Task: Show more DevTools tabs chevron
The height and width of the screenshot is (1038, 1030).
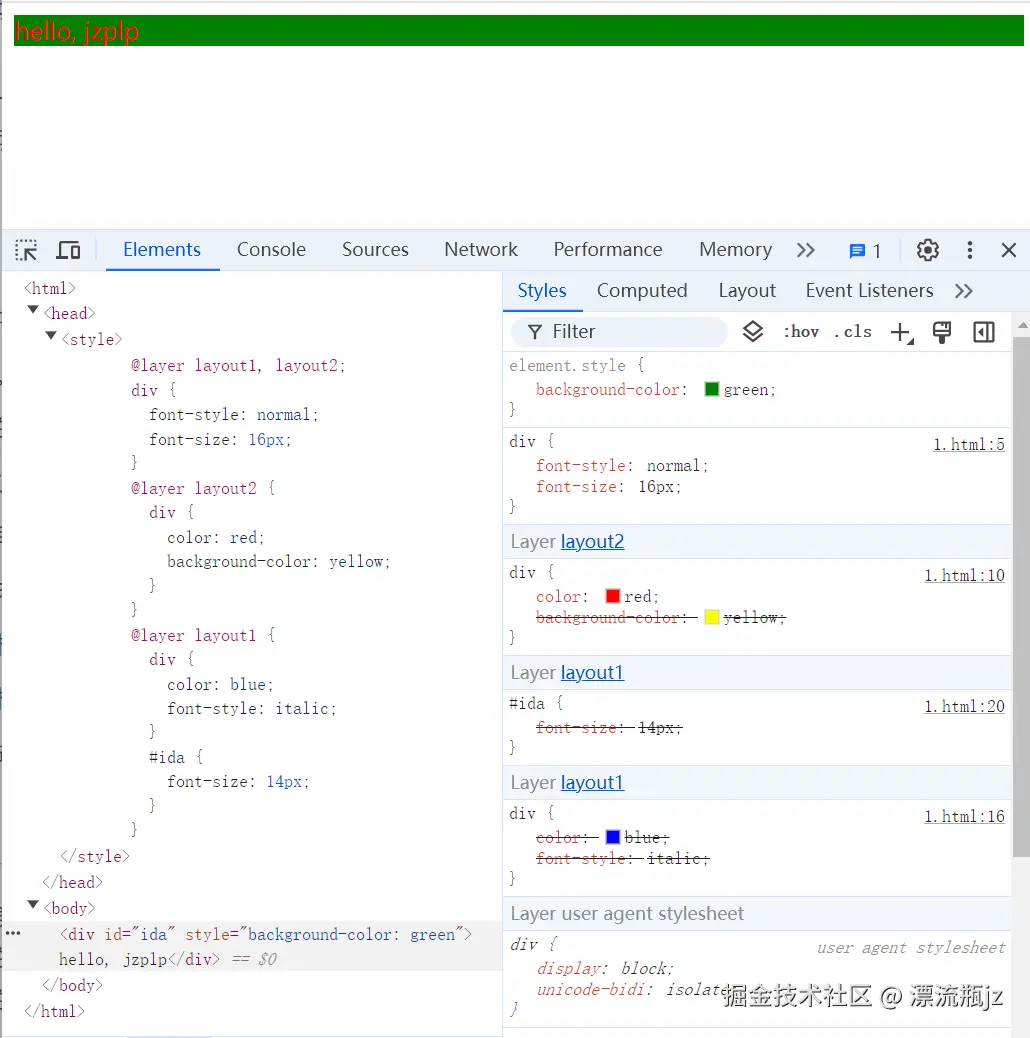Action: 806,250
